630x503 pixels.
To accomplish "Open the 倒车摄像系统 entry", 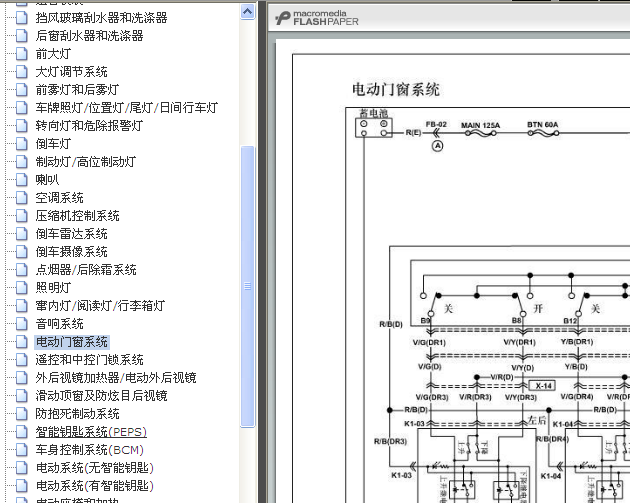I will 71,252.
